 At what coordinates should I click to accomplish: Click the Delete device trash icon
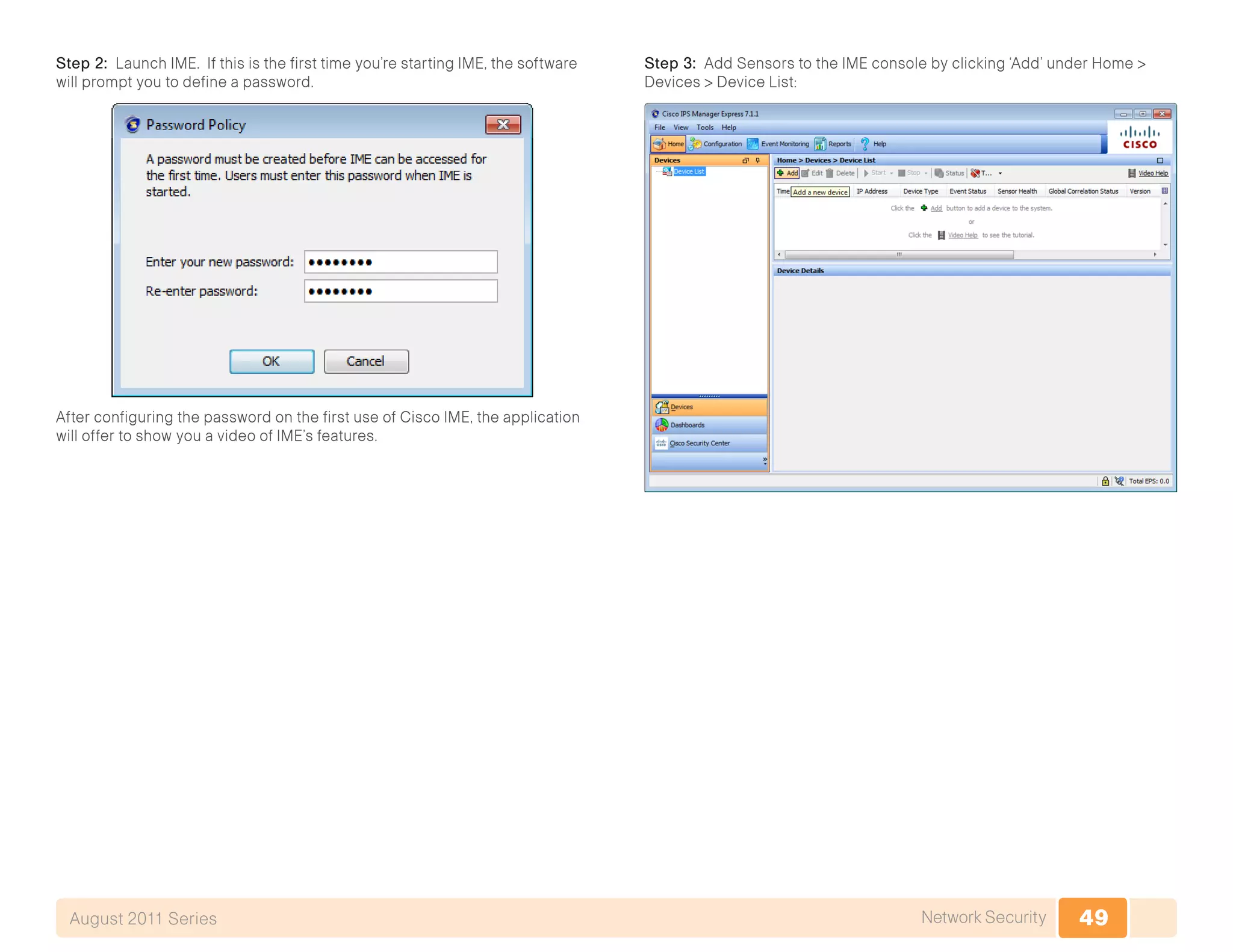click(830, 173)
